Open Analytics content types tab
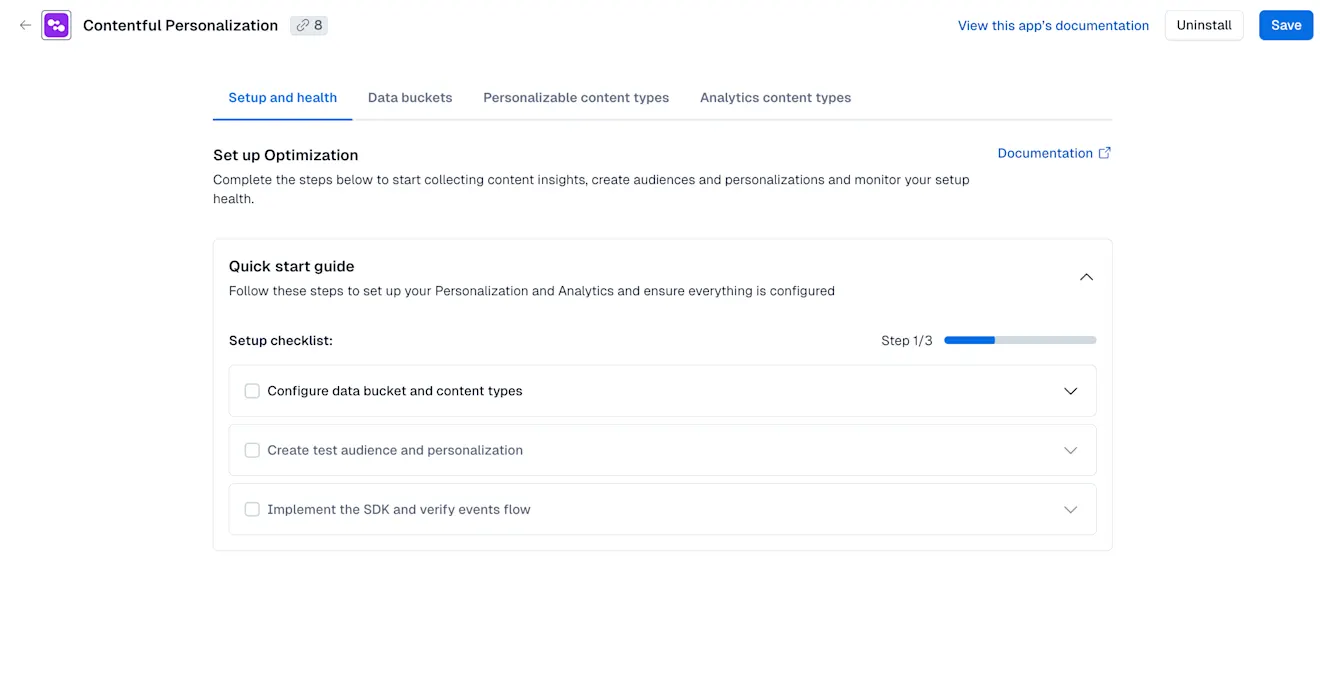 point(775,98)
